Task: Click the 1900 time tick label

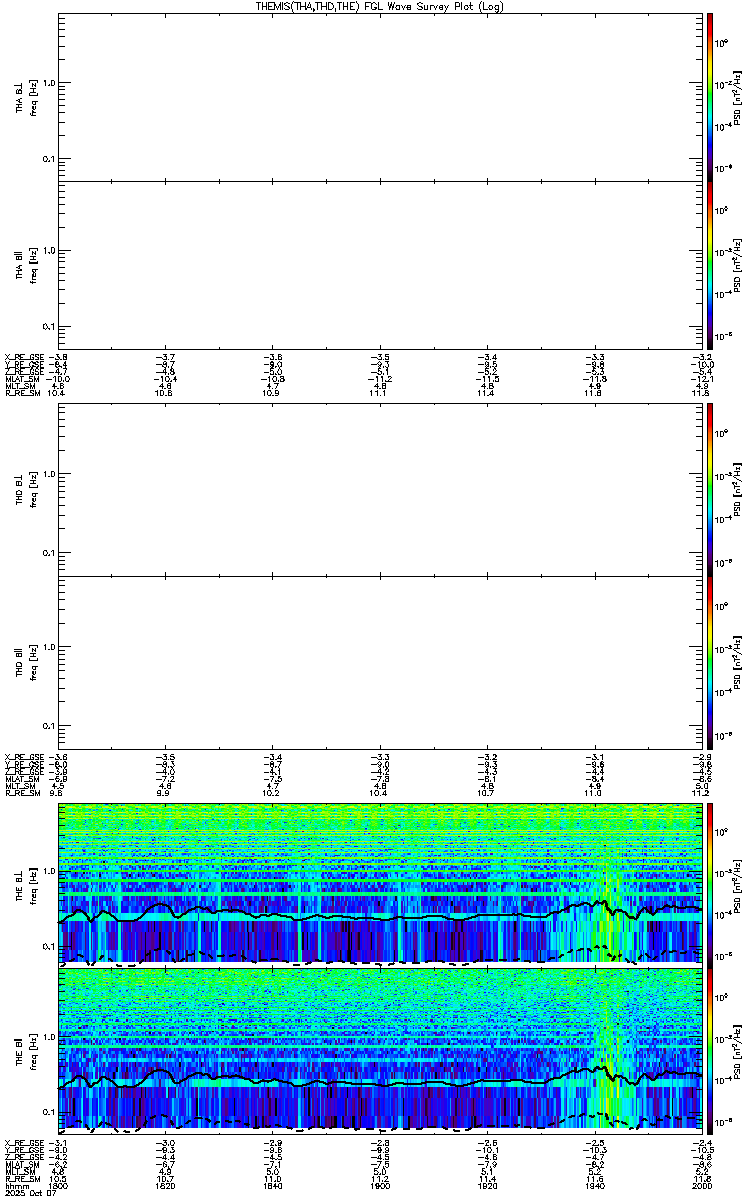Action: [380, 1186]
